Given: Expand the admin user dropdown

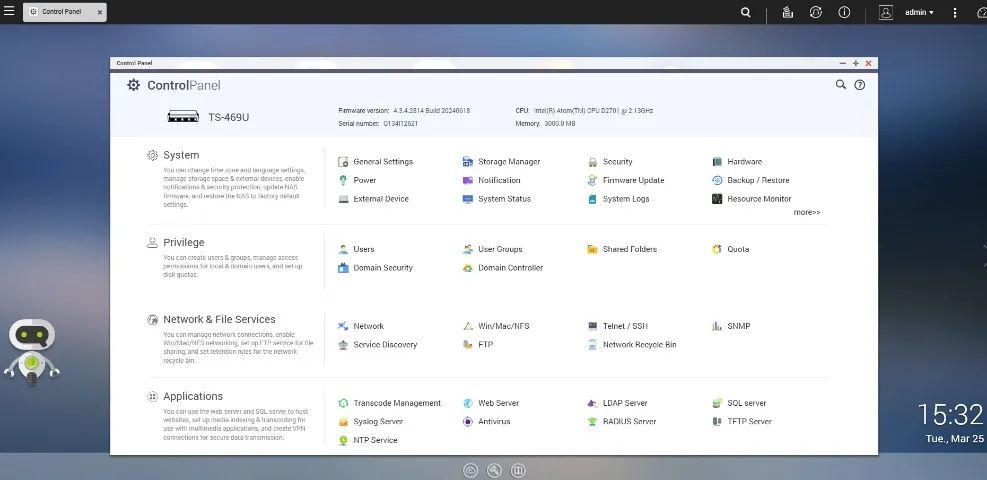Looking at the screenshot, I should 918,12.
